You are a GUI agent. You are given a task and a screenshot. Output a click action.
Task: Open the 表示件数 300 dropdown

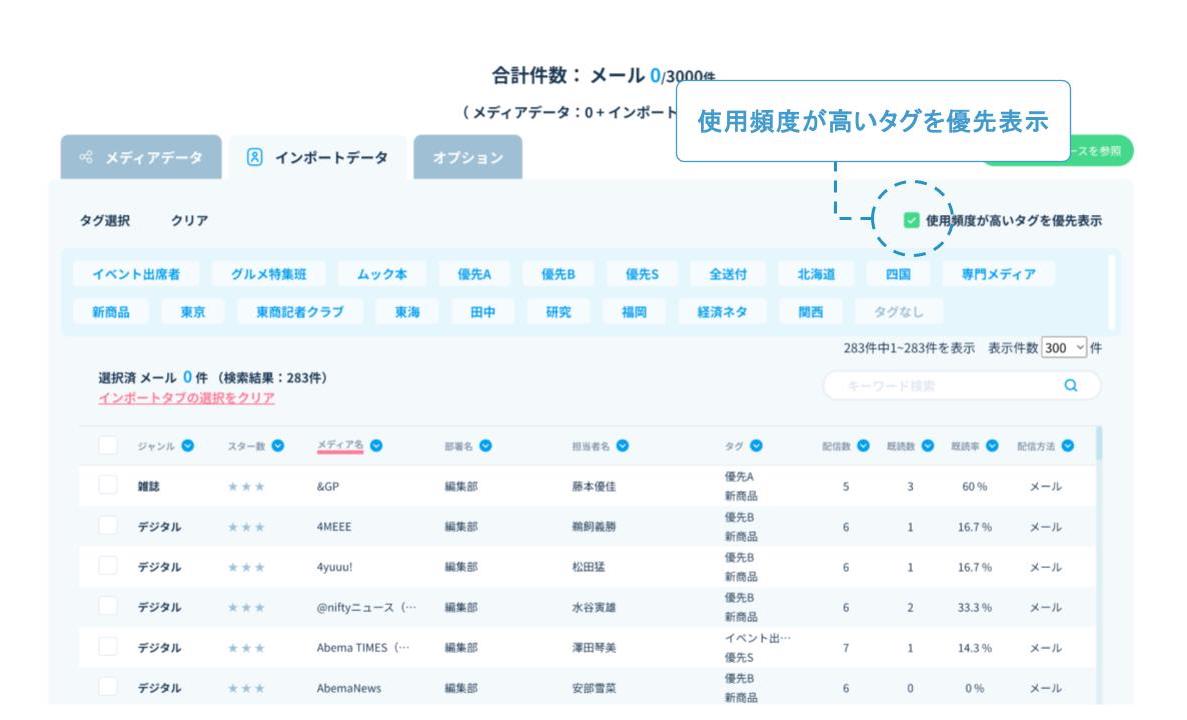point(1062,348)
